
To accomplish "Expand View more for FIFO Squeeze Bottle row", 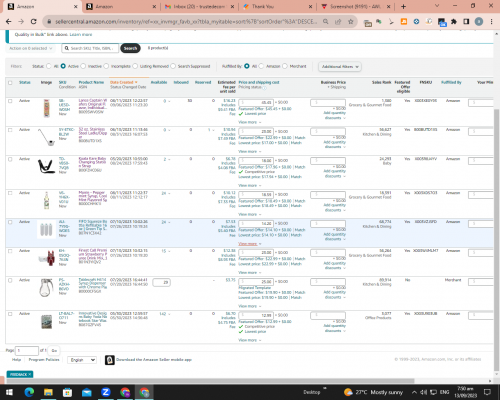I will click(x=249, y=244).
